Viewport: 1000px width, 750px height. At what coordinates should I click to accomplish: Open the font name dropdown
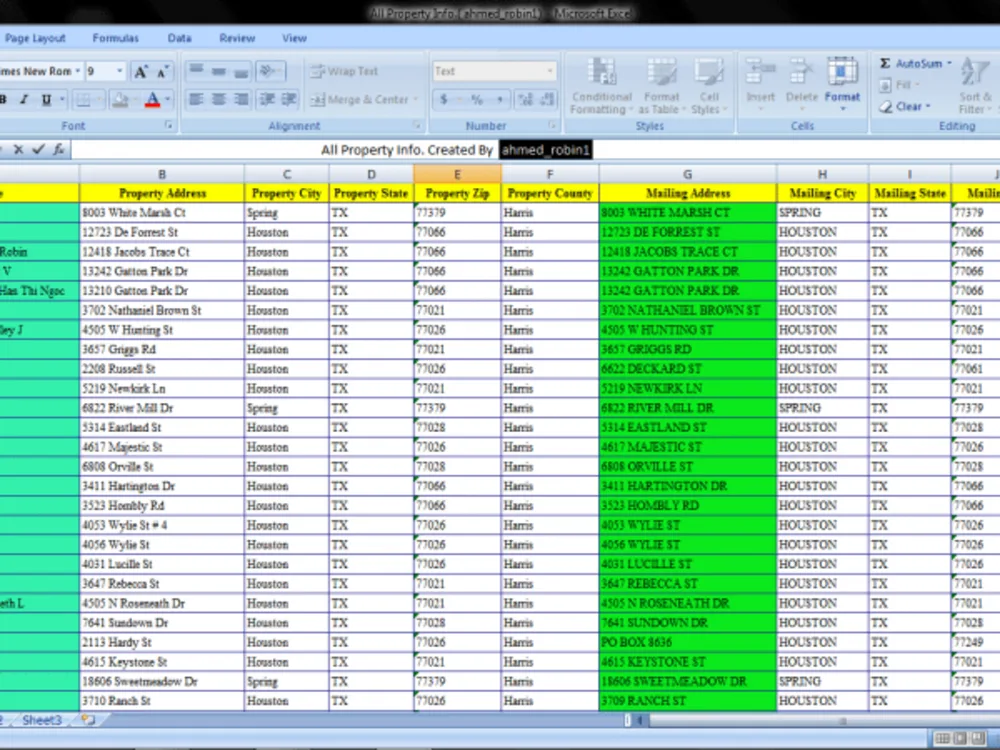click(77, 71)
